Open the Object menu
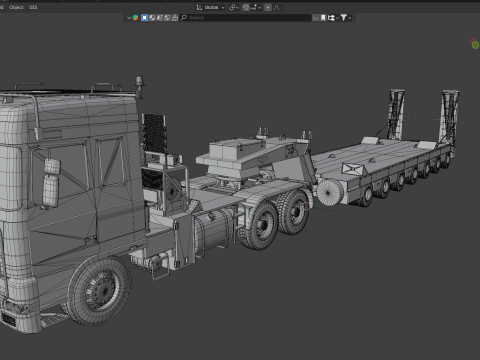The width and height of the screenshot is (480, 360). pos(16,7)
